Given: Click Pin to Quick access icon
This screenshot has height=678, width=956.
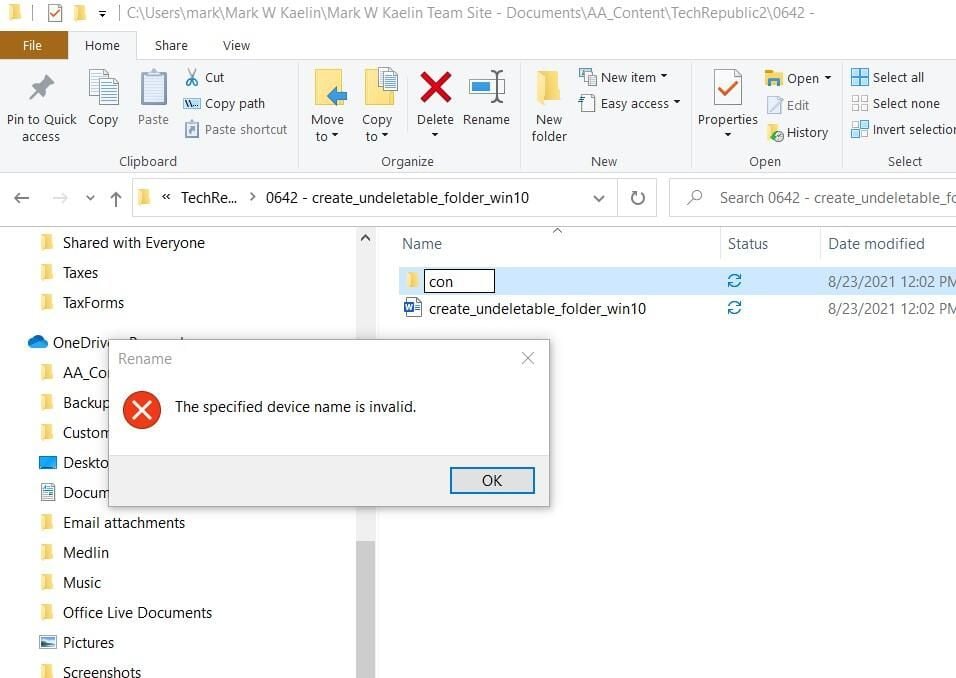Looking at the screenshot, I should [x=41, y=88].
